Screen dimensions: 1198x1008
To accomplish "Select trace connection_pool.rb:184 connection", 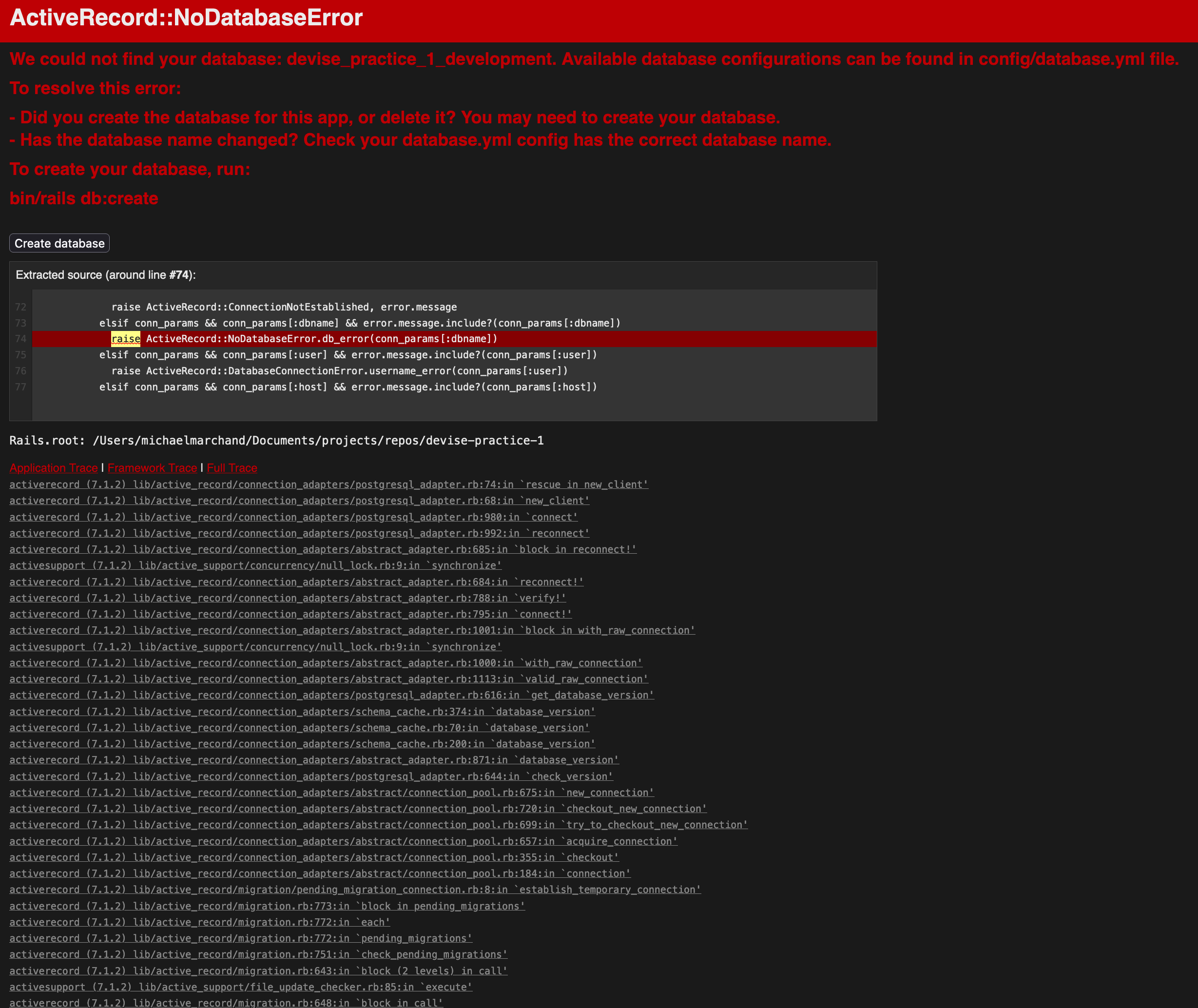I will [x=321, y=873].
